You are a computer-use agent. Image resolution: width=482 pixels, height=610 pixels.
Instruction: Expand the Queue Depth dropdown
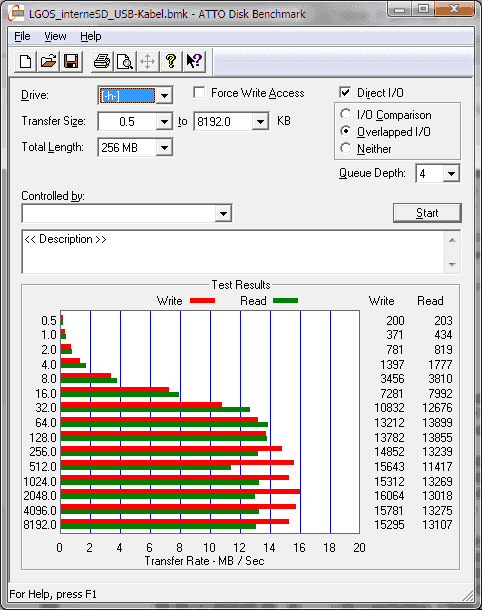[451, 174]
